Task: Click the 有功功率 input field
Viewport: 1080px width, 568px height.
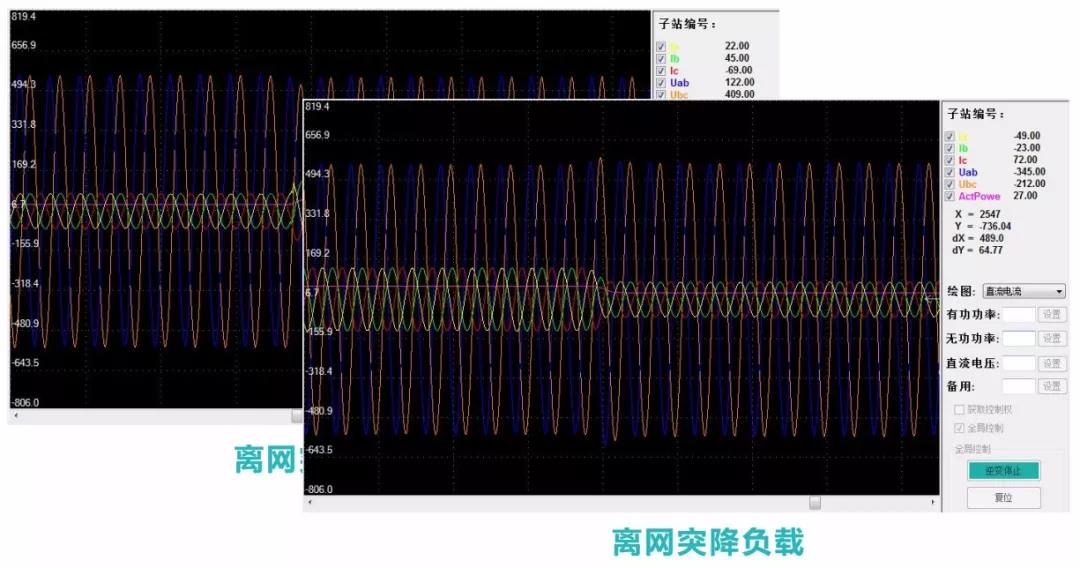Action: pos(1018,315)
